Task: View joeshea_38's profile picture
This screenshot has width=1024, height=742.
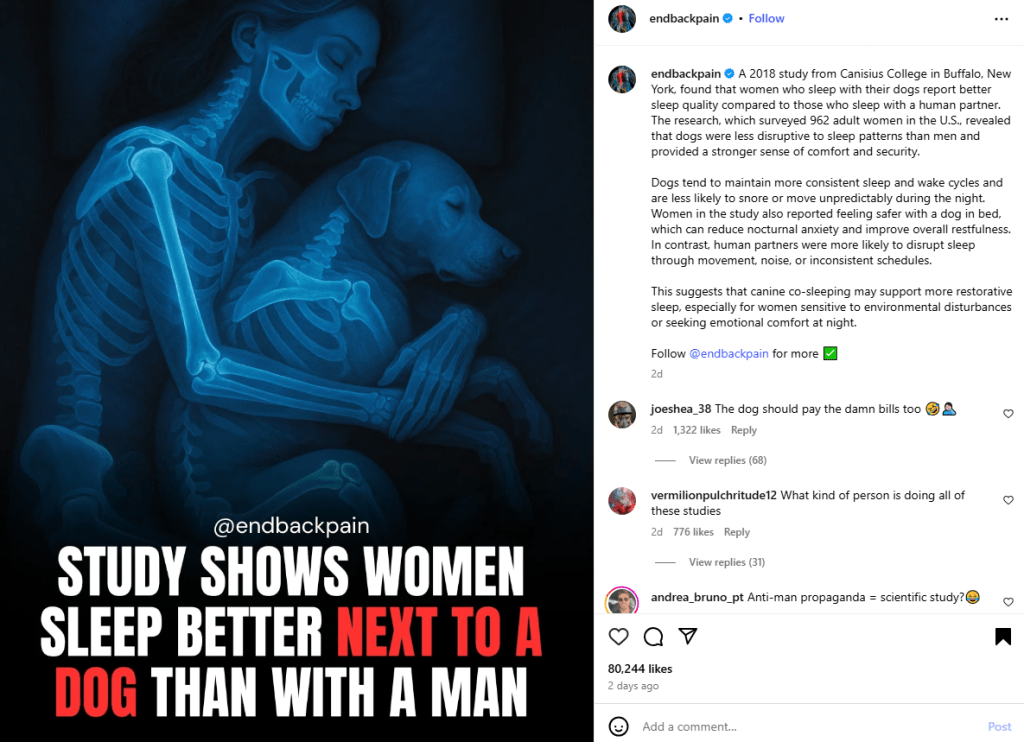Action: pos(622,415)
